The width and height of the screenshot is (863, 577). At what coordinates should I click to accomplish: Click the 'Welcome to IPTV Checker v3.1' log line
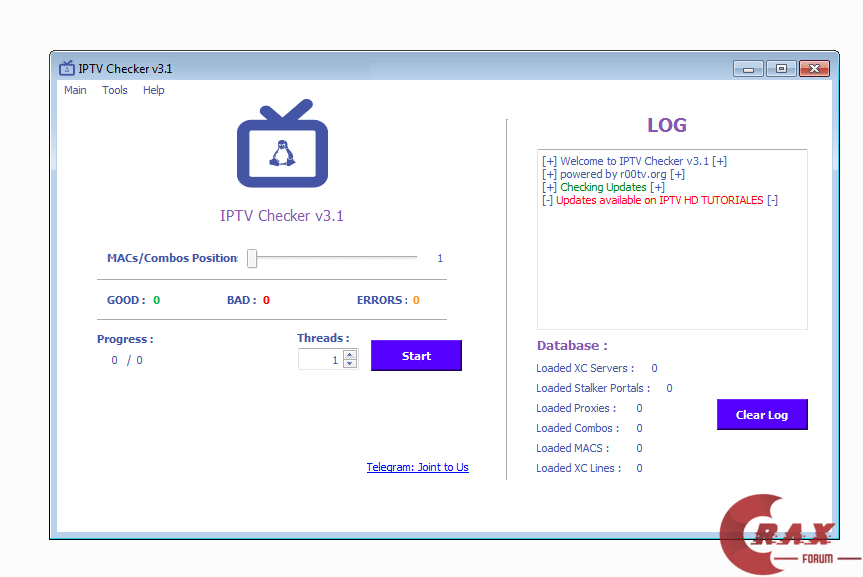(x=634, y=161)
